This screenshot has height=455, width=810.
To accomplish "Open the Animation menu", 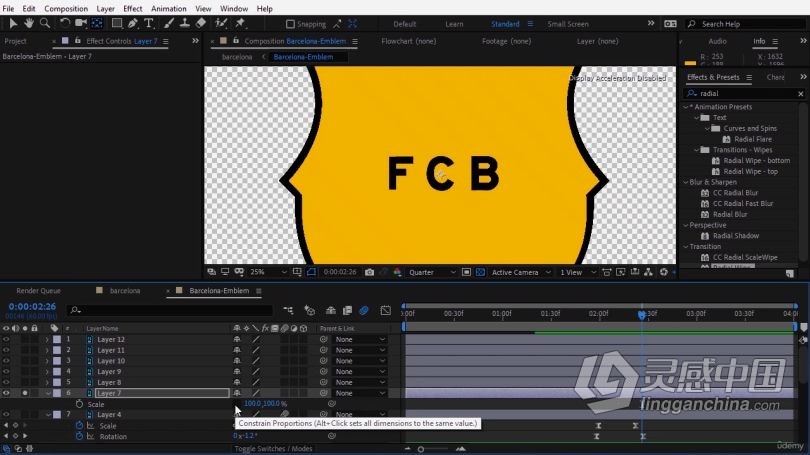I will (x=168, y=9).
